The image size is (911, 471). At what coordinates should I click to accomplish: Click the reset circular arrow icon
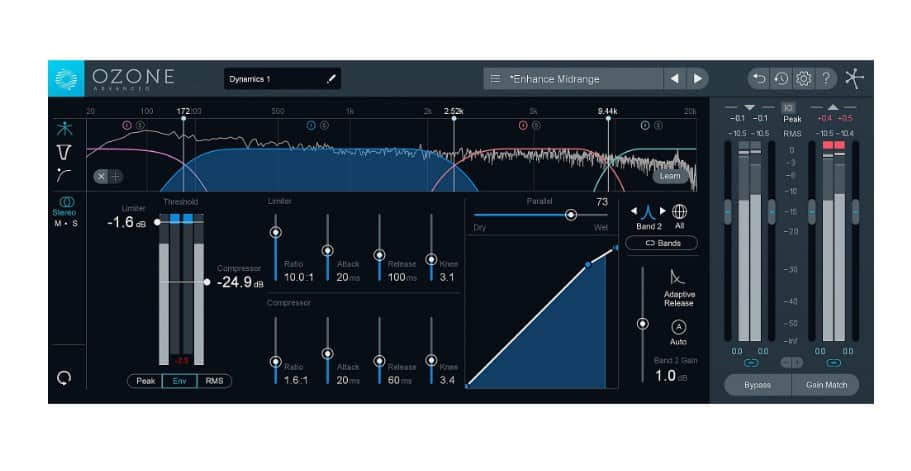pos(64,378)
